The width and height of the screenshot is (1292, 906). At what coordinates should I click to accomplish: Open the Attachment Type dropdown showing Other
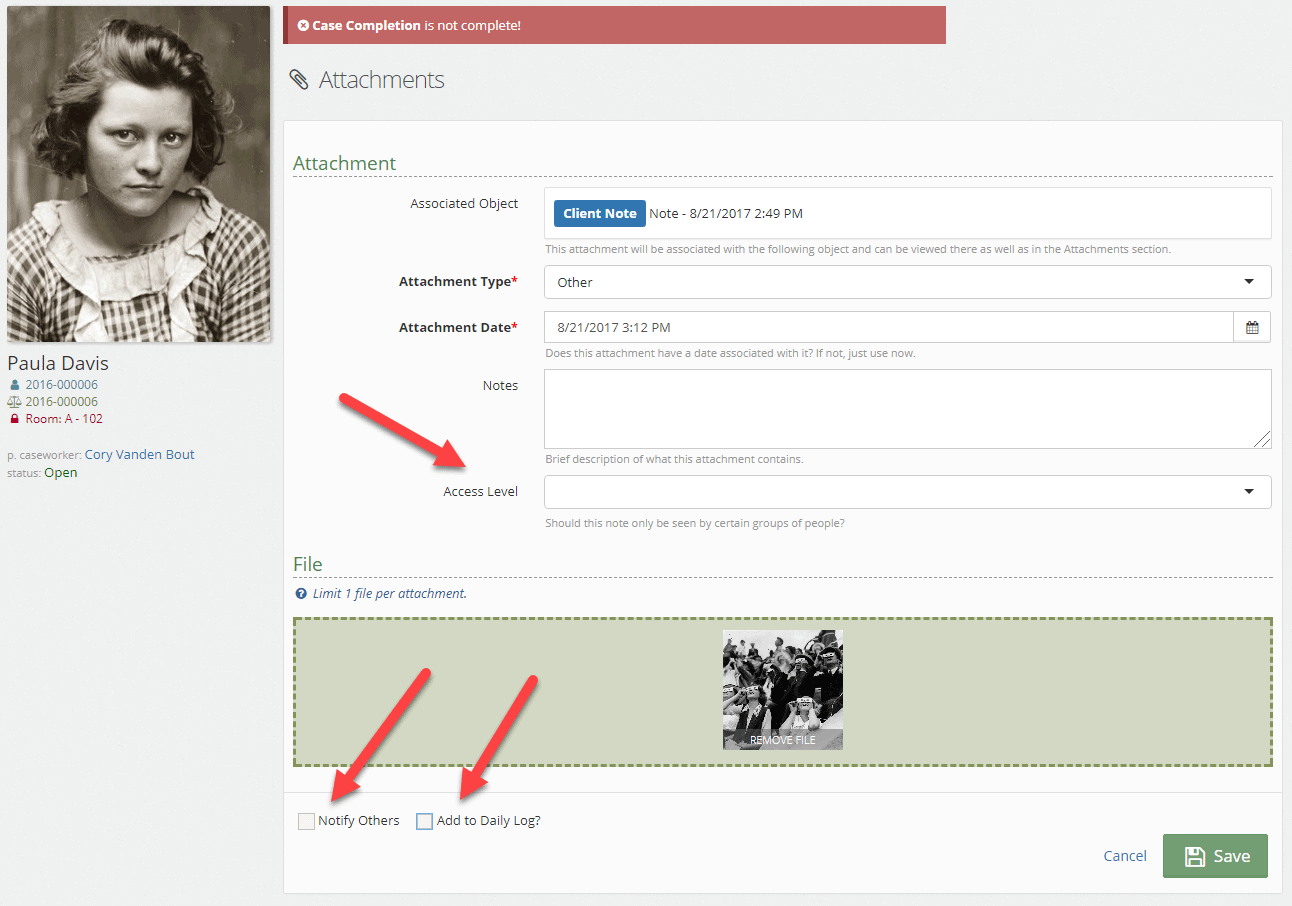click(x=908, y=282)
